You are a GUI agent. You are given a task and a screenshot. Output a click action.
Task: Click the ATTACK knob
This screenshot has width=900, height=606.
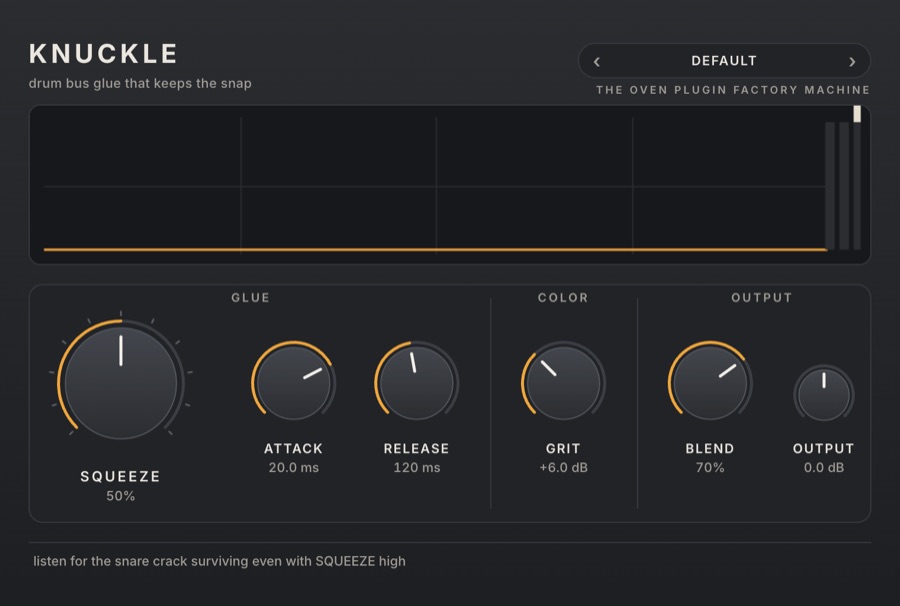point(293,383)
